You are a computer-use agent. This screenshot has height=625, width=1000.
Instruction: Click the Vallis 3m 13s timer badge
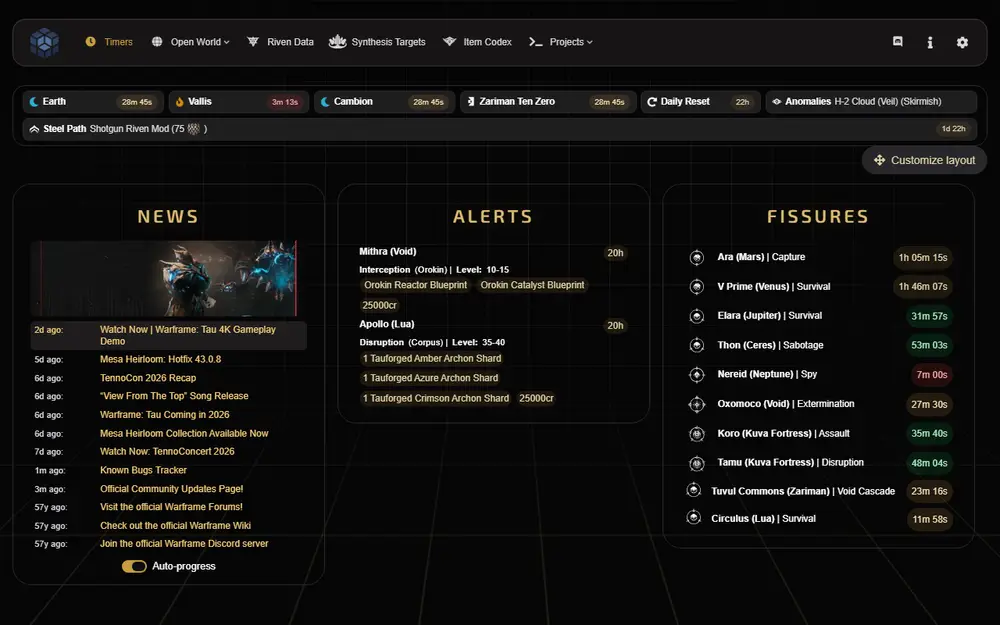coord(284,102)
